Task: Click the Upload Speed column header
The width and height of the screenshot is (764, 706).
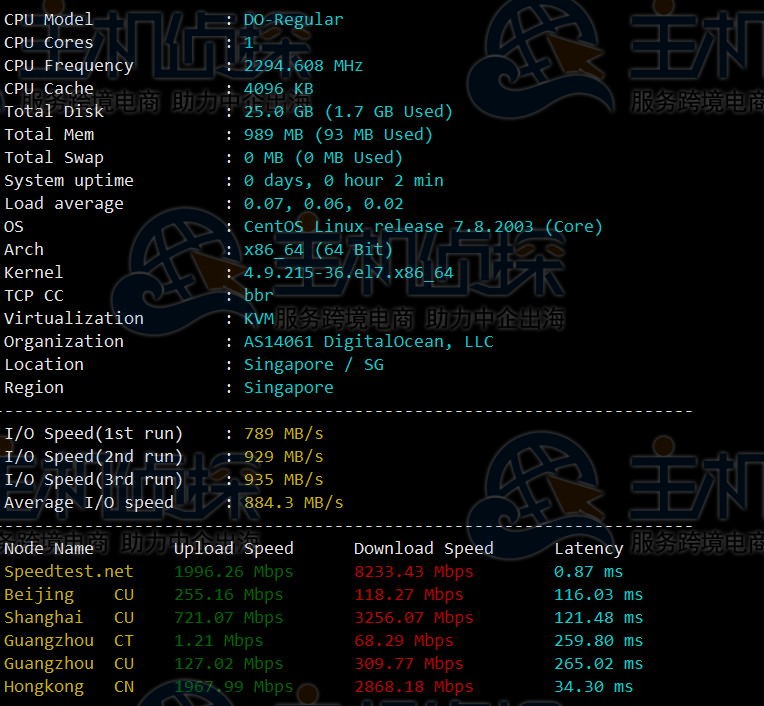Action: [x=234, y=549]
